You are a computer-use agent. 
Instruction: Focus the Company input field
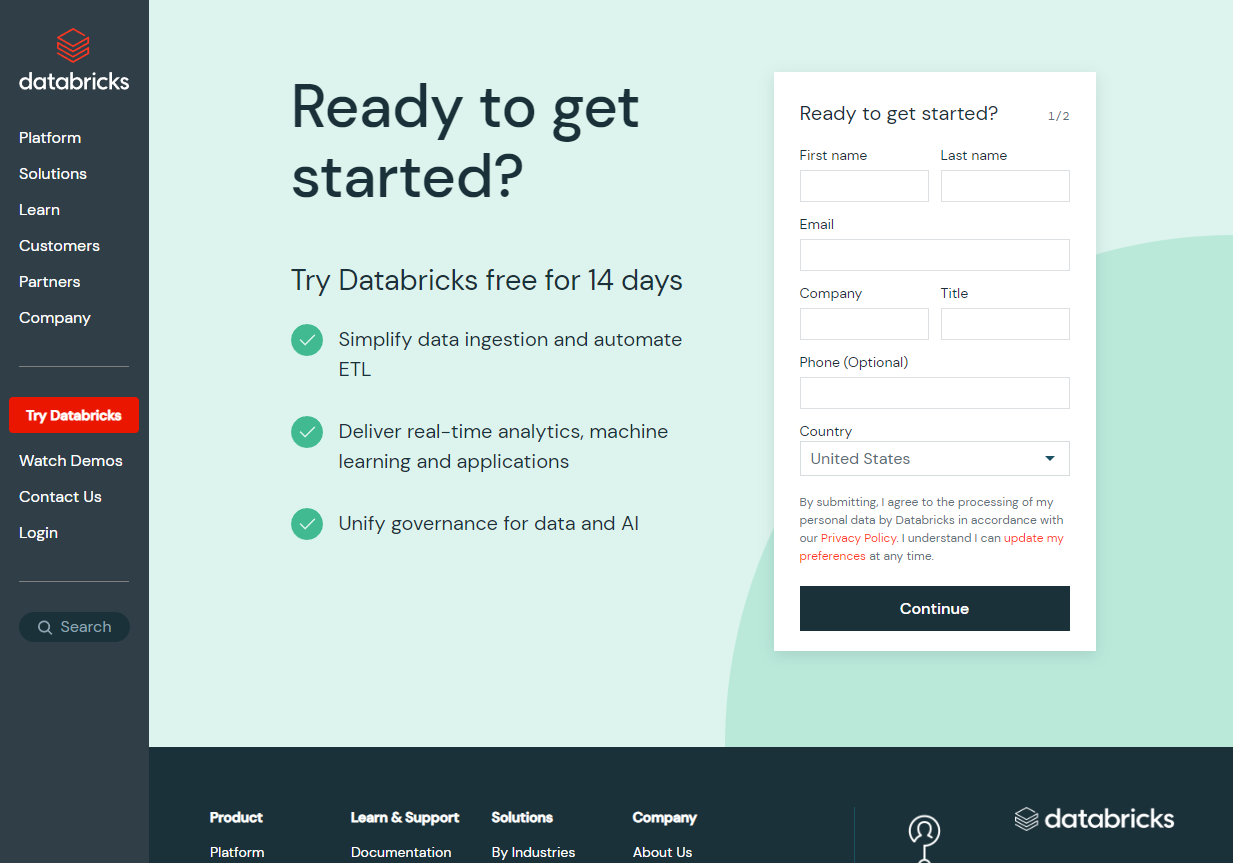tap(864, 324)
